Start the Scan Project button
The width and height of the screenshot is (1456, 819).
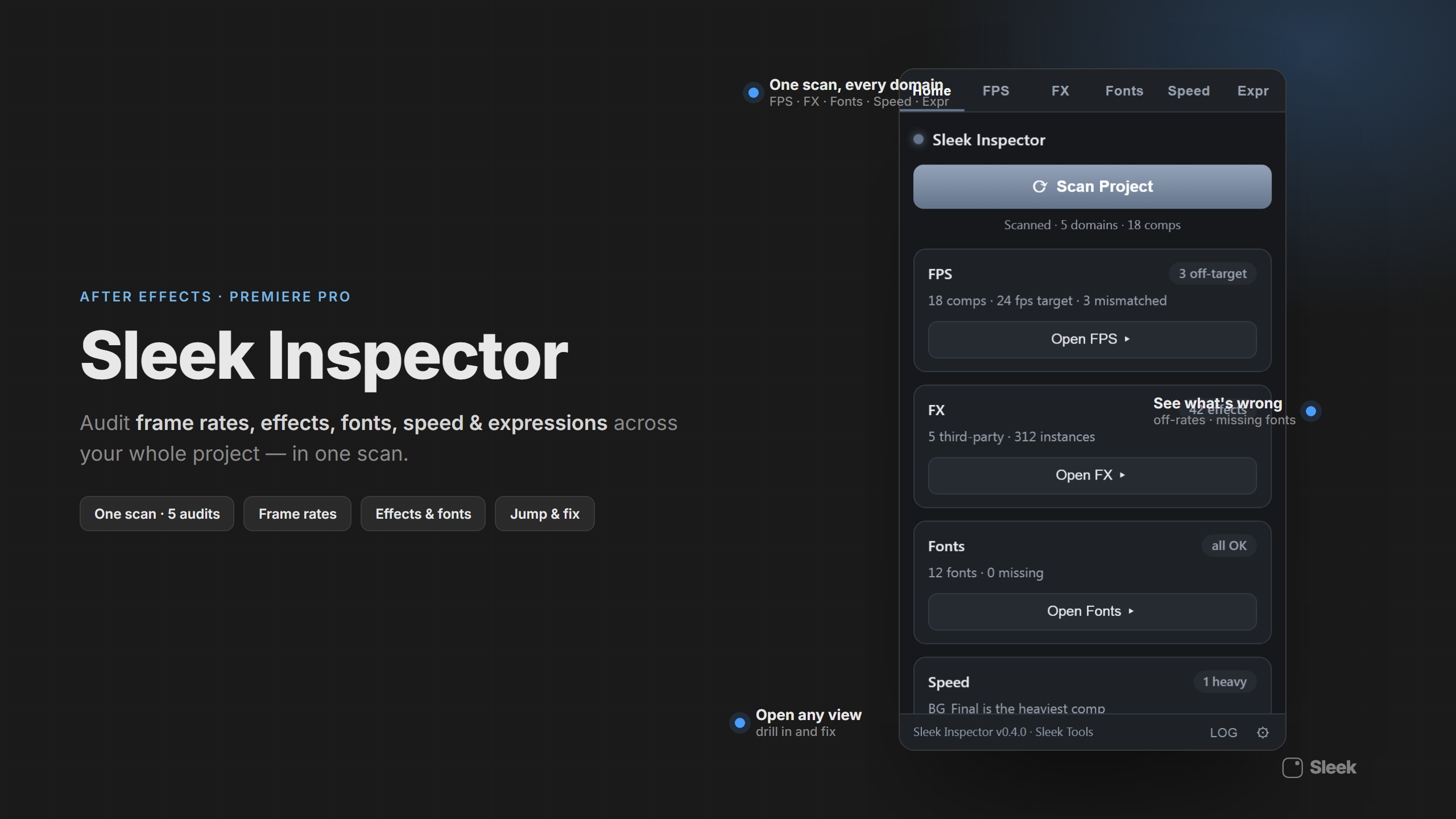tap(1092, 187)
